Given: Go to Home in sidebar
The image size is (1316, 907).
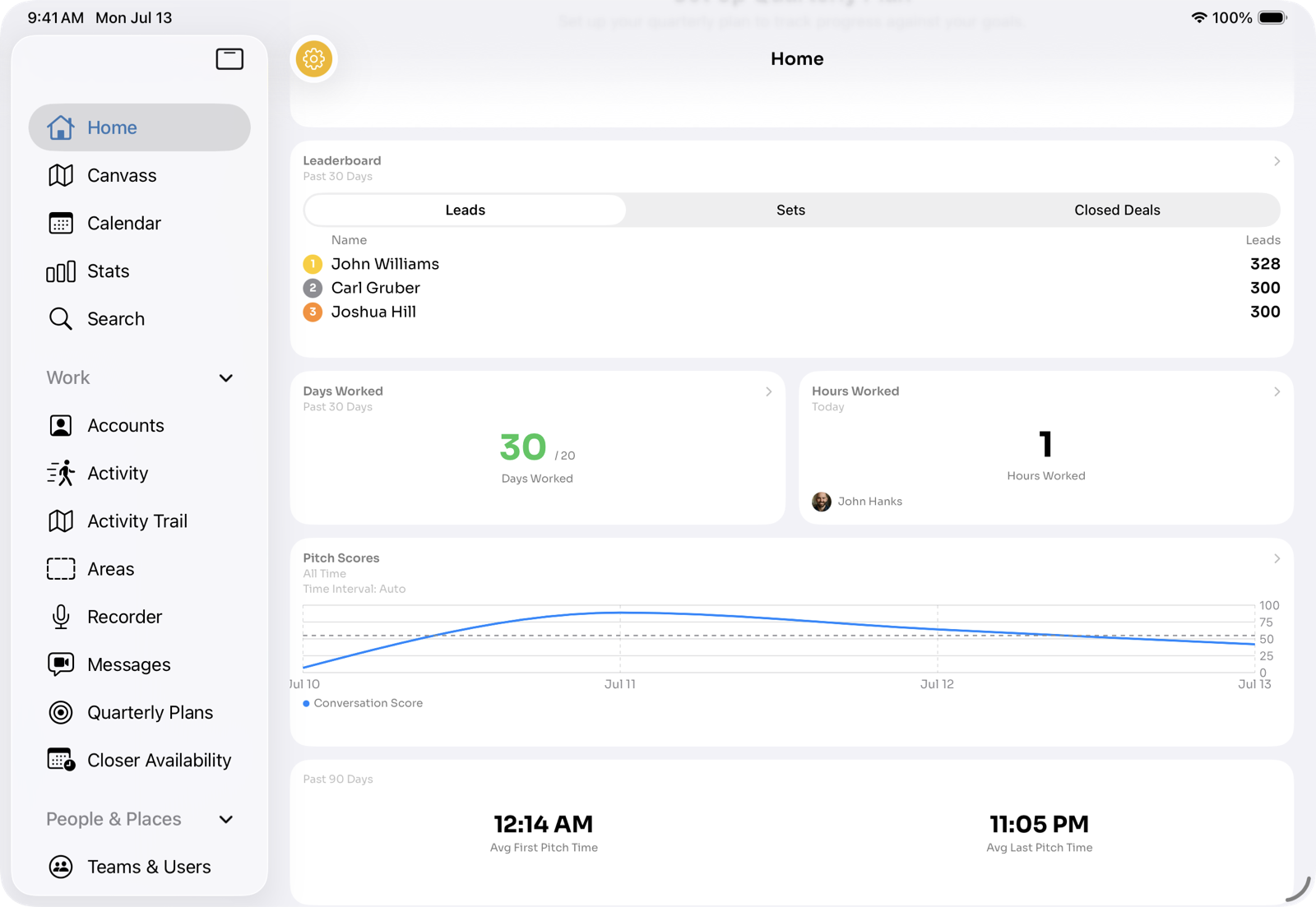Looking at the screenshot, I should [140, 127].
